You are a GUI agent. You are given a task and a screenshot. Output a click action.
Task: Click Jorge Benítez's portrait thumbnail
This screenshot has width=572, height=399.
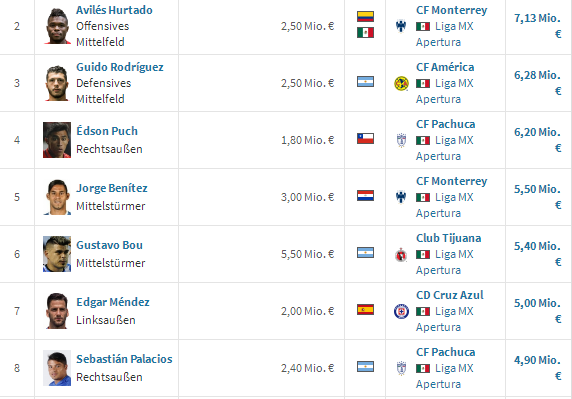tap(57, 197)
